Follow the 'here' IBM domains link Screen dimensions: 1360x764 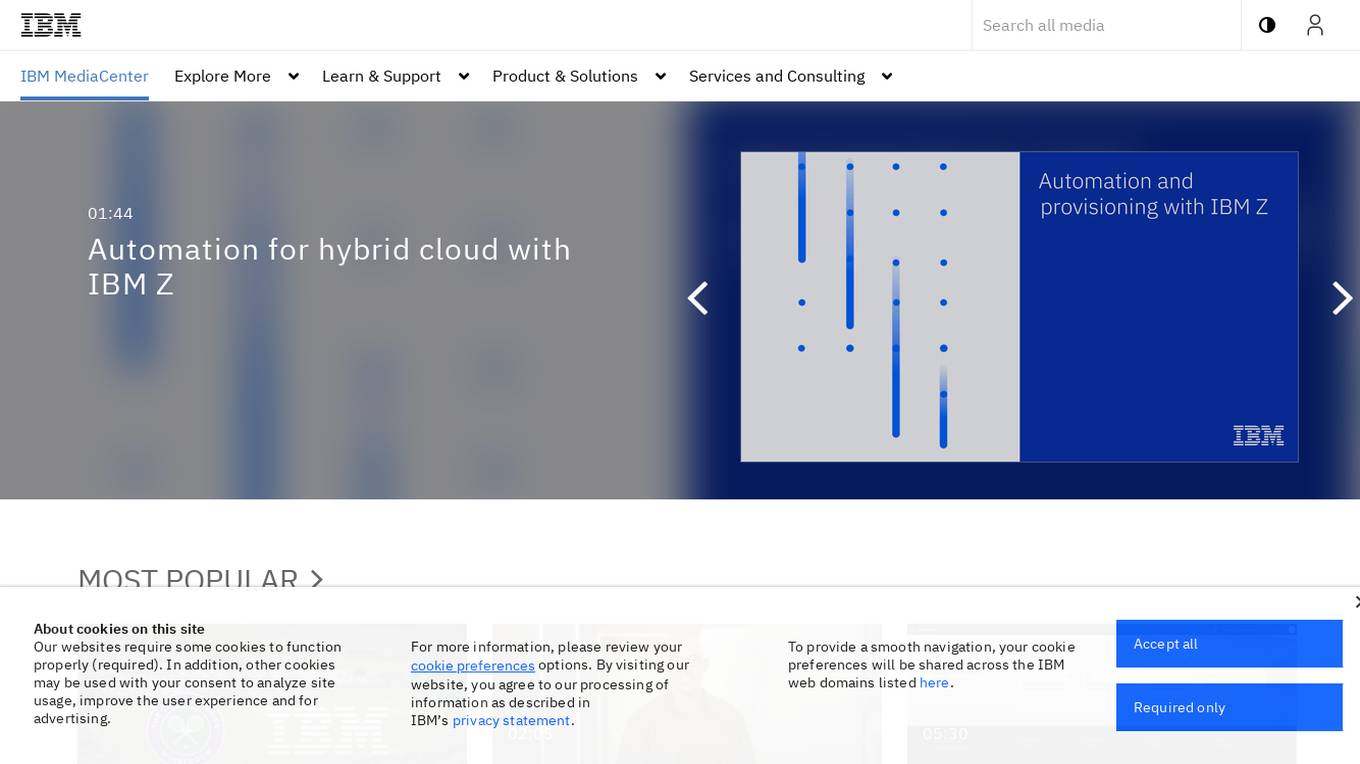tap(934, 683)
